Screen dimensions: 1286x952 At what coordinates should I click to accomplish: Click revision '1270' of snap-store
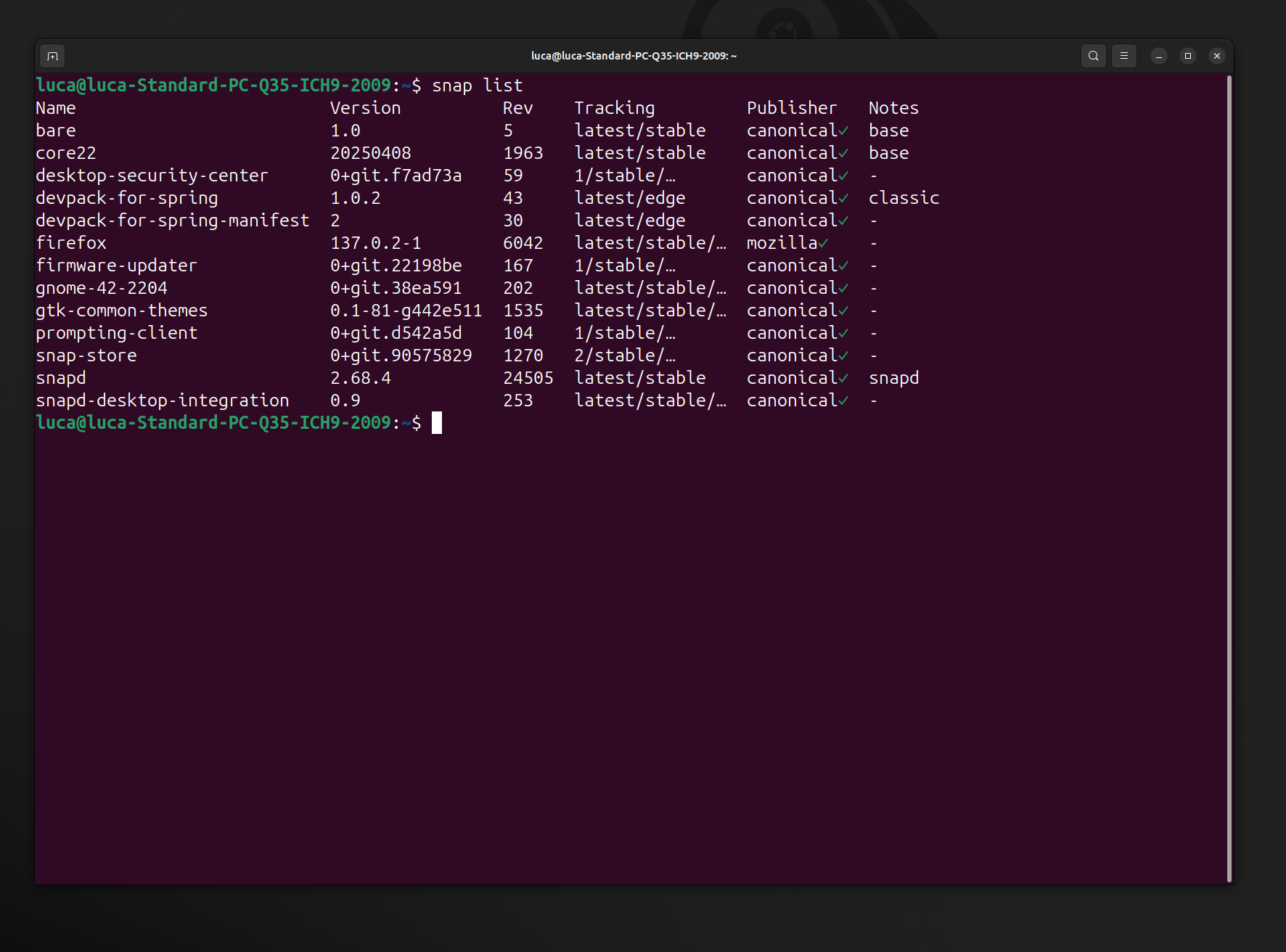click(523, 356)
